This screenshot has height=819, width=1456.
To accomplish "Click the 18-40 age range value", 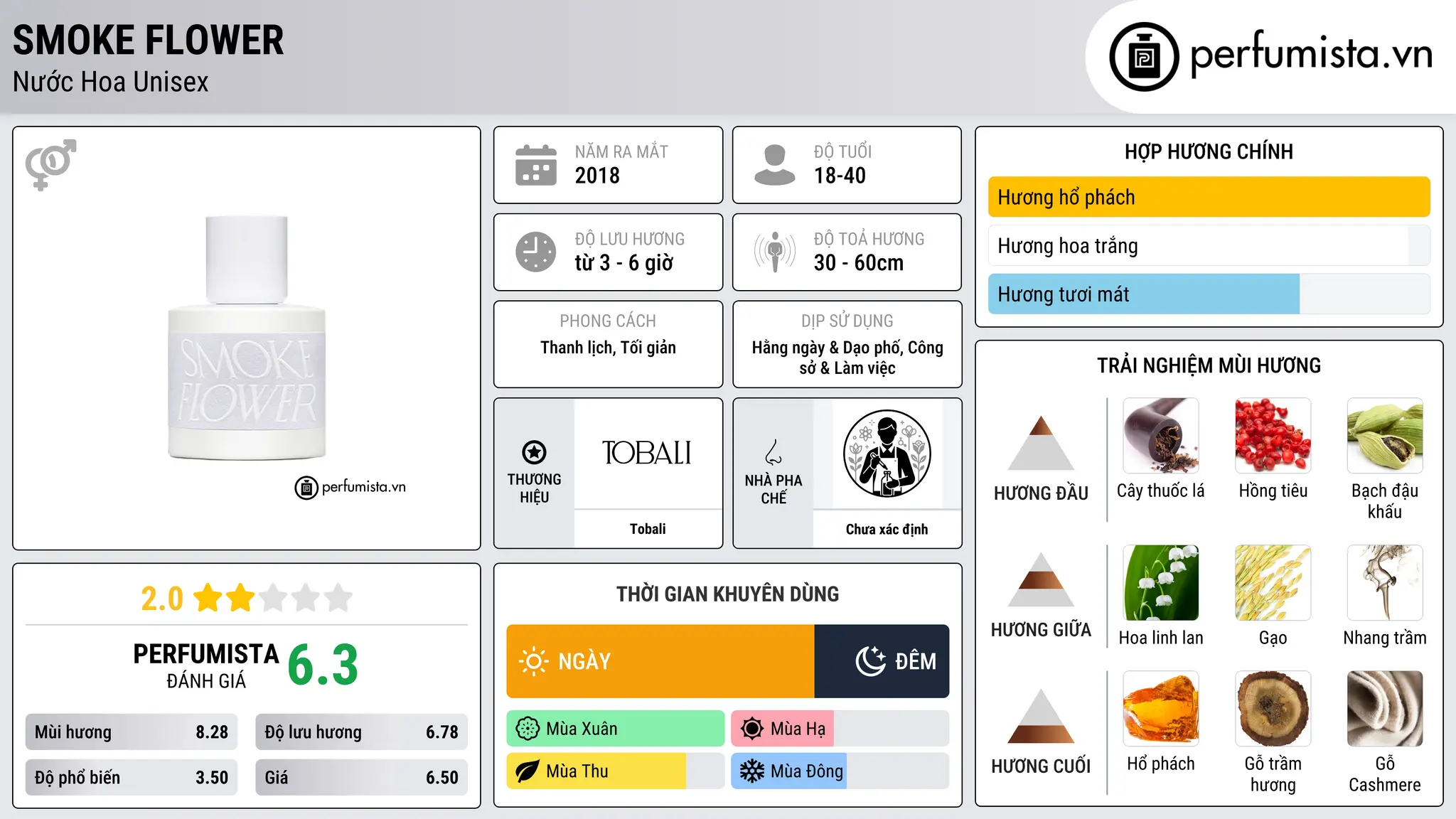I will 840,176.
